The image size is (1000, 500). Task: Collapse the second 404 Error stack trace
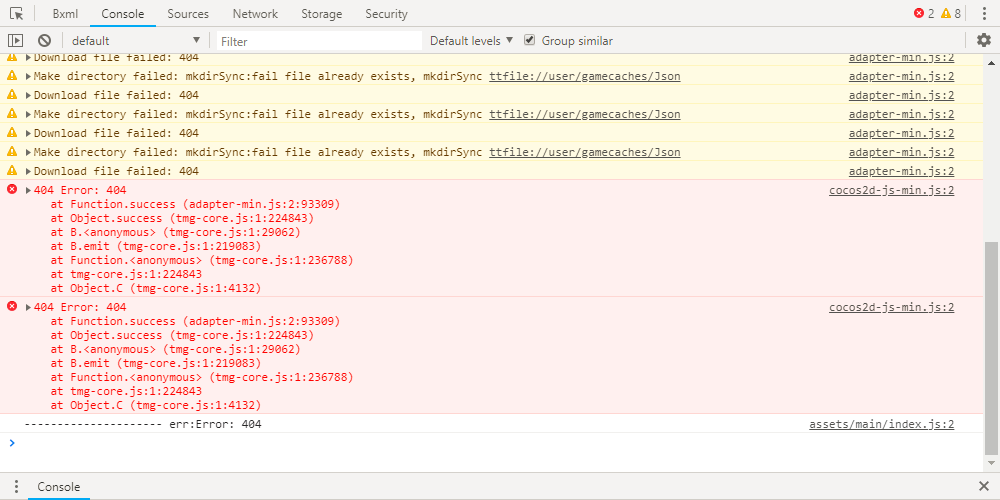click(28, 308)
